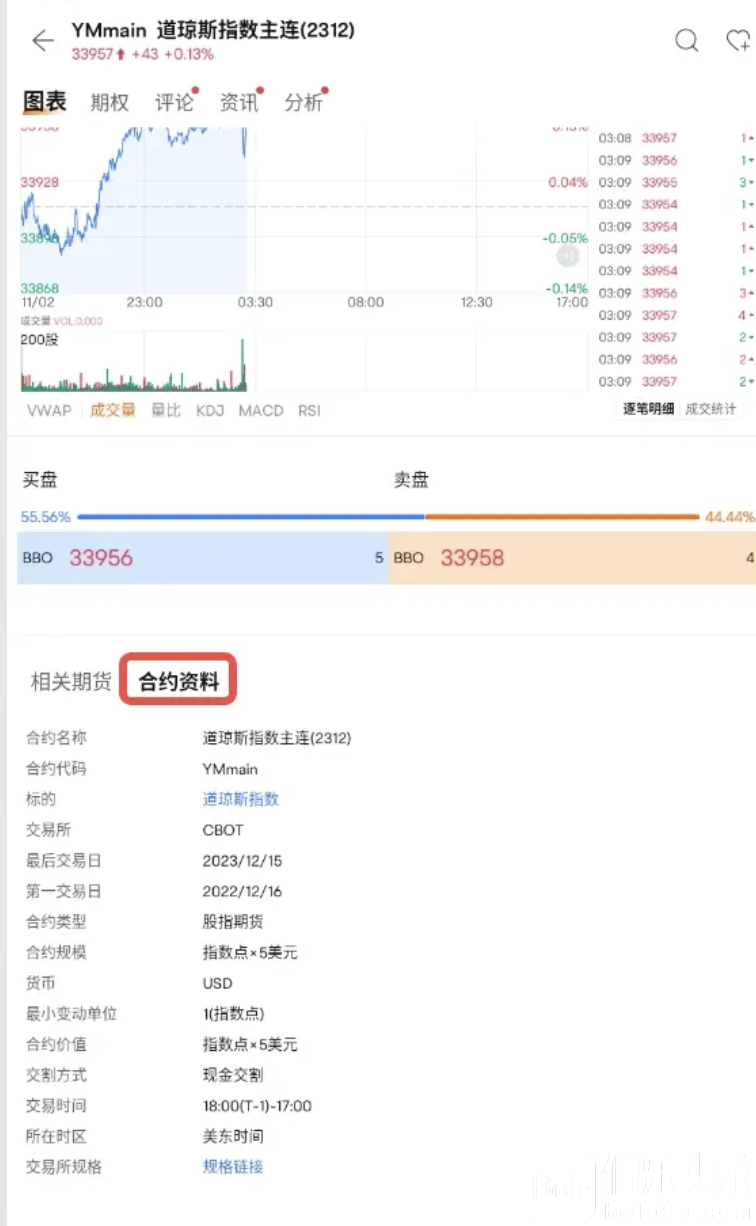The image size is (756, 1226).
Task: Tap the 买盘 label
Action: 40,480
